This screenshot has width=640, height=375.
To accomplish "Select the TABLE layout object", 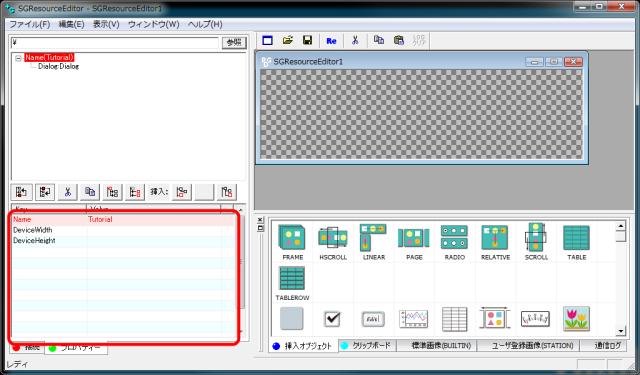I will point(576,242).
